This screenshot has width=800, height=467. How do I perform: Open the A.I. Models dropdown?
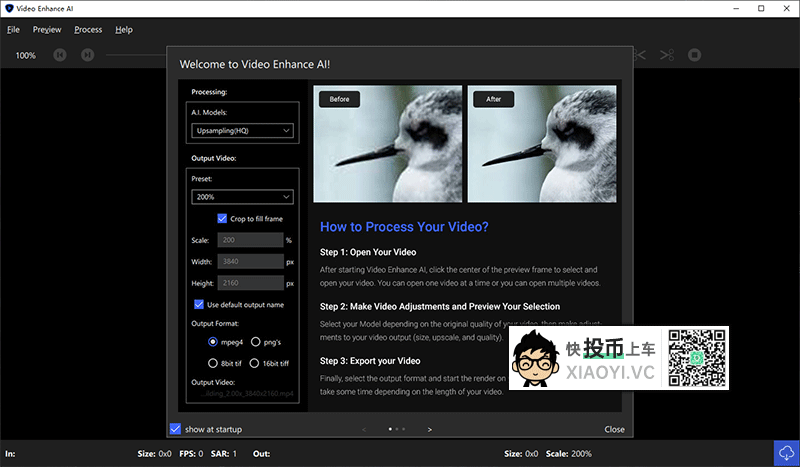tap(242, 130)
